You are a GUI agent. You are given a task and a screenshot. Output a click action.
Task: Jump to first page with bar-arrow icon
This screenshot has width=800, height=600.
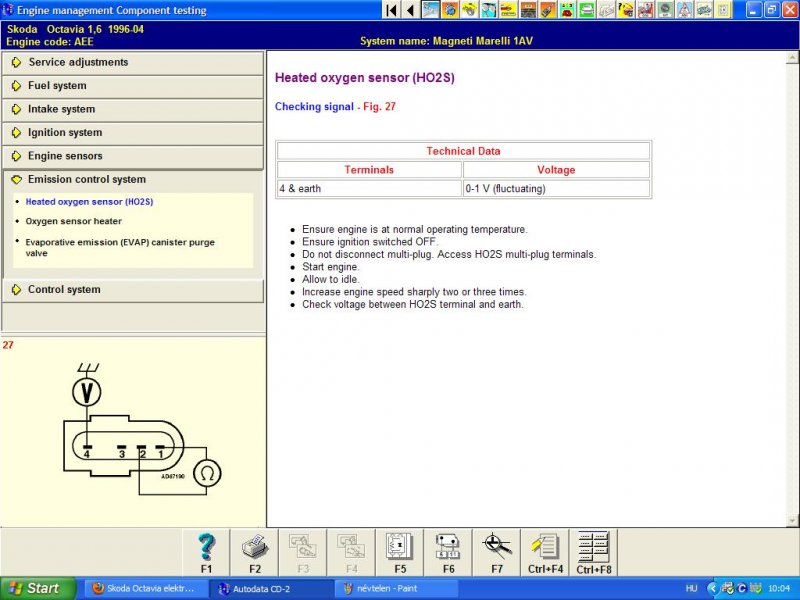[x=391, y=10]
